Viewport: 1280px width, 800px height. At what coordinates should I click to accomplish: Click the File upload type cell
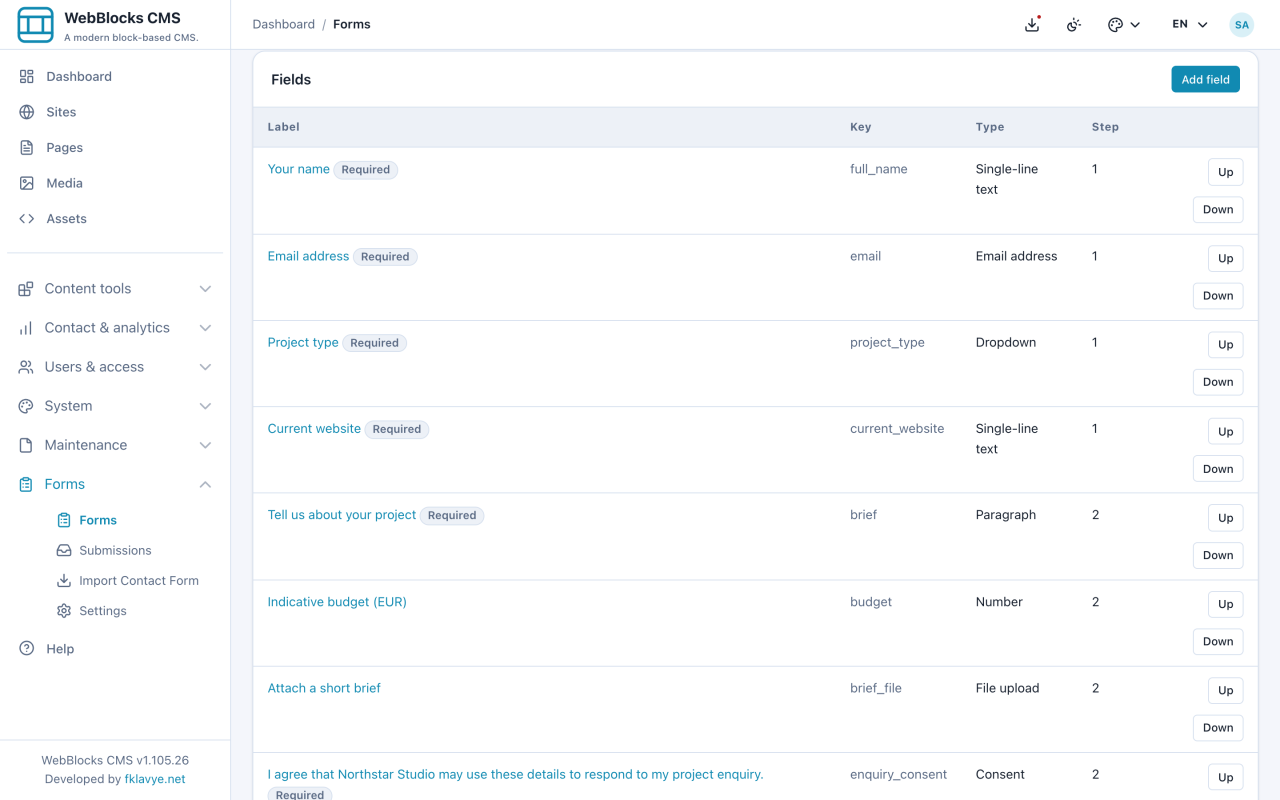point(1007,688)
